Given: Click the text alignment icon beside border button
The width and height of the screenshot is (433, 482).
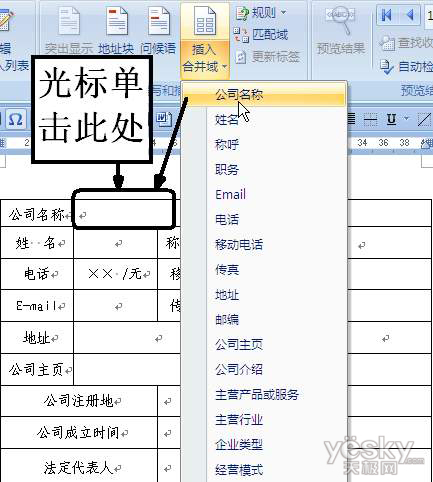Looking at the screenshot, I should click(351, 119).
